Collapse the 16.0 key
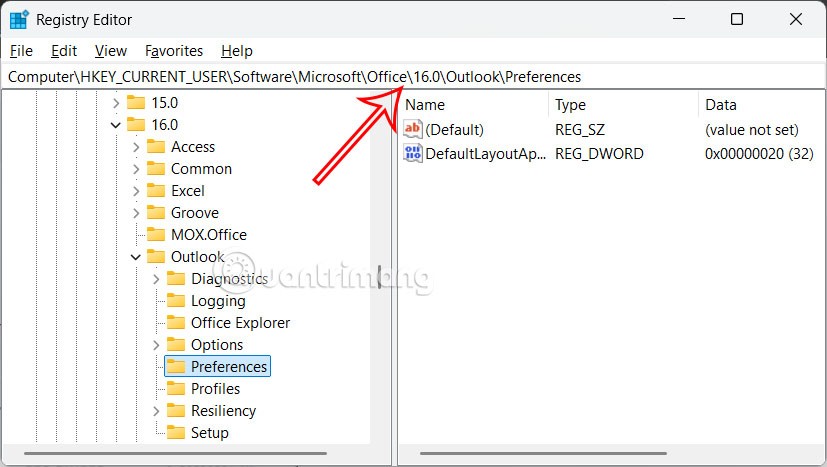The width and height of the screenshot is (827, 467). 116,125
